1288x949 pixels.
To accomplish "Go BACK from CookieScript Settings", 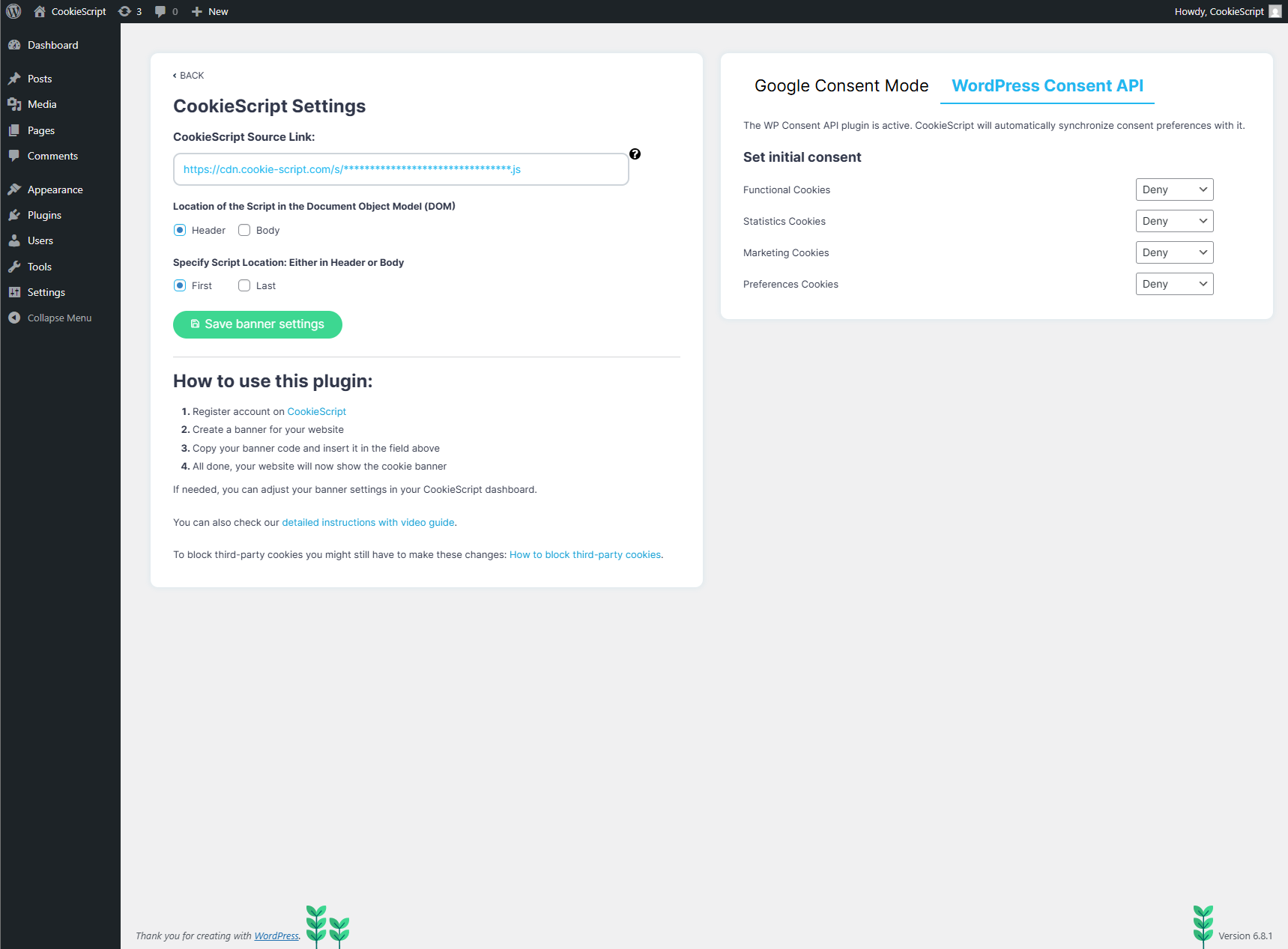I will point(189,76).
